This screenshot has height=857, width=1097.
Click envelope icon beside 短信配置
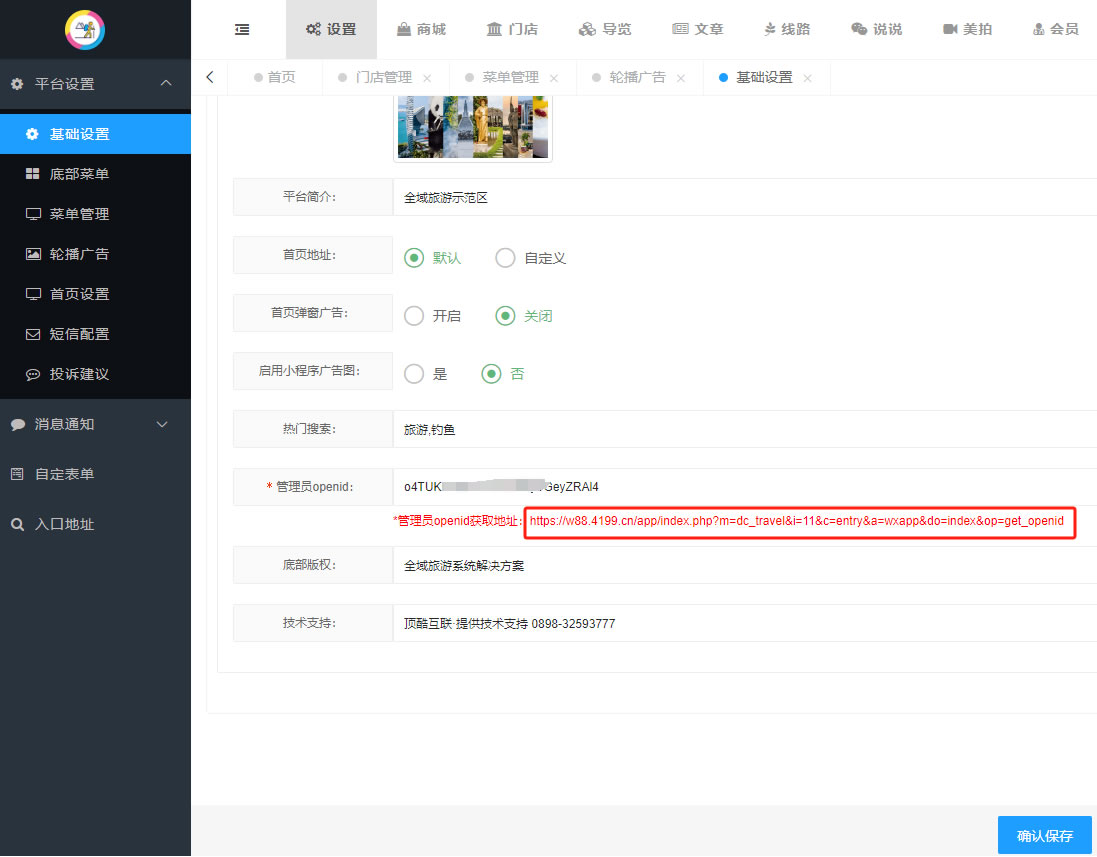pyautogui.click(x=33, y=334)
